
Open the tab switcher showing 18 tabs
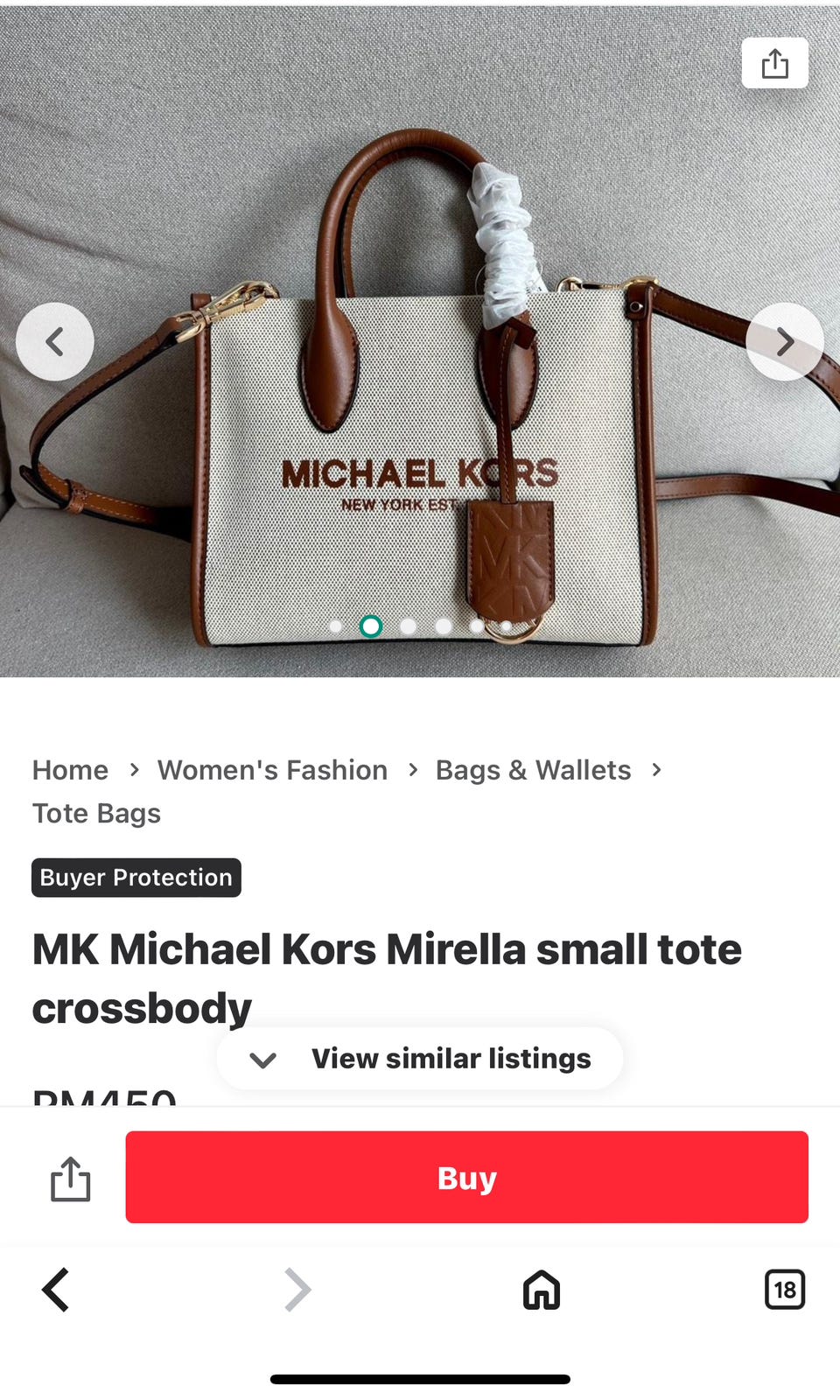785,1290
